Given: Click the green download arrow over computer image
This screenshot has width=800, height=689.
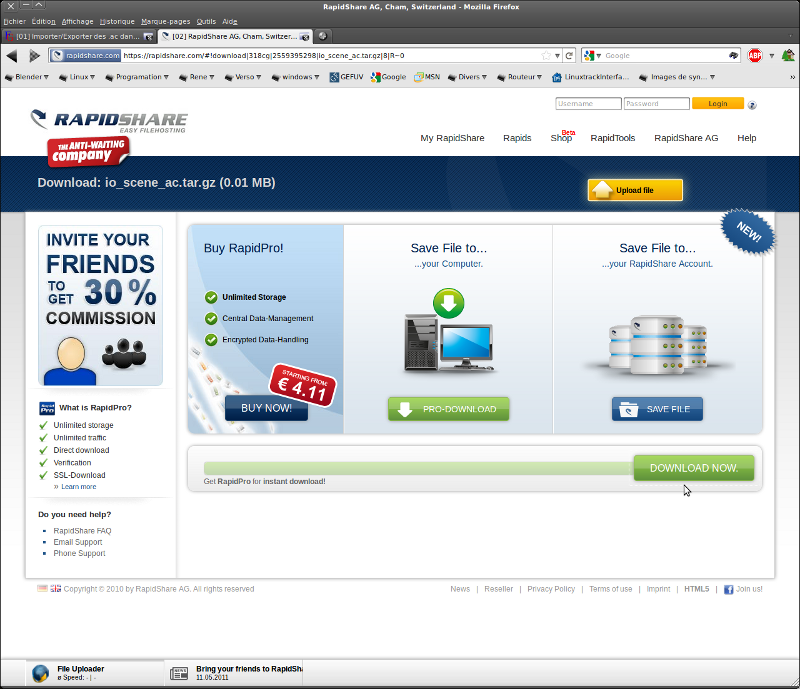Looking at the screenshot, I should tap(448, 303).
